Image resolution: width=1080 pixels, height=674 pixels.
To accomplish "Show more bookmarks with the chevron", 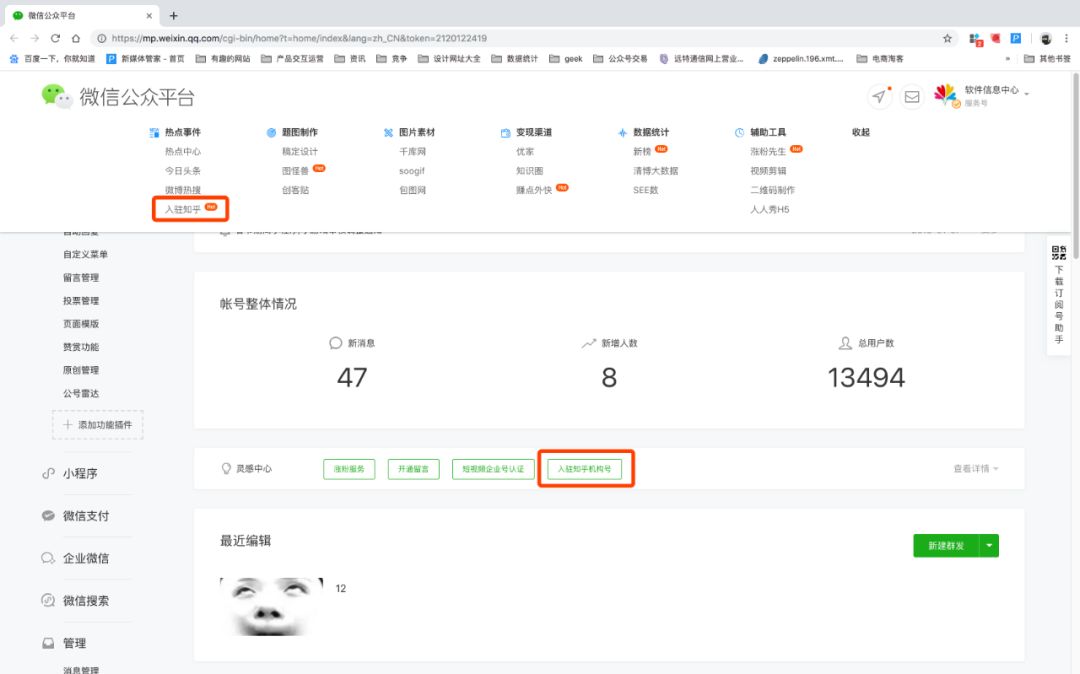I will [1007, 59].
